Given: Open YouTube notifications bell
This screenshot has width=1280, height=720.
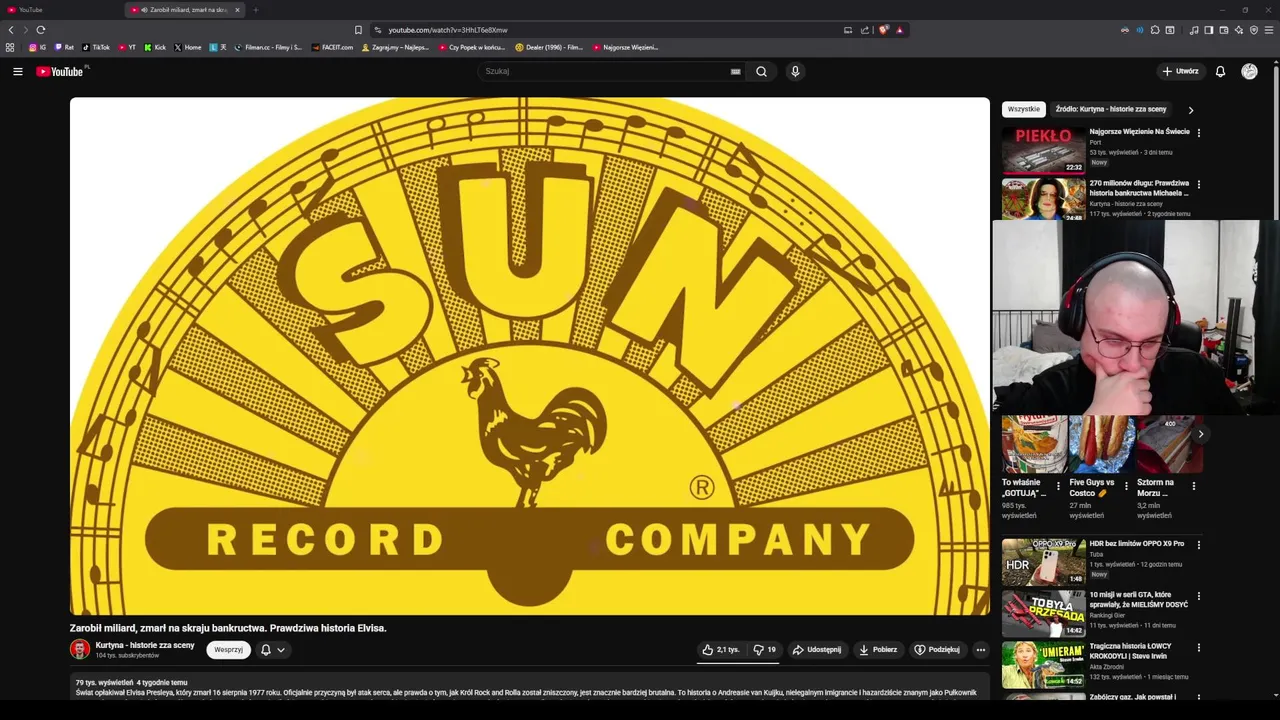Looking at the screenshot, I should pos(1220,71).
